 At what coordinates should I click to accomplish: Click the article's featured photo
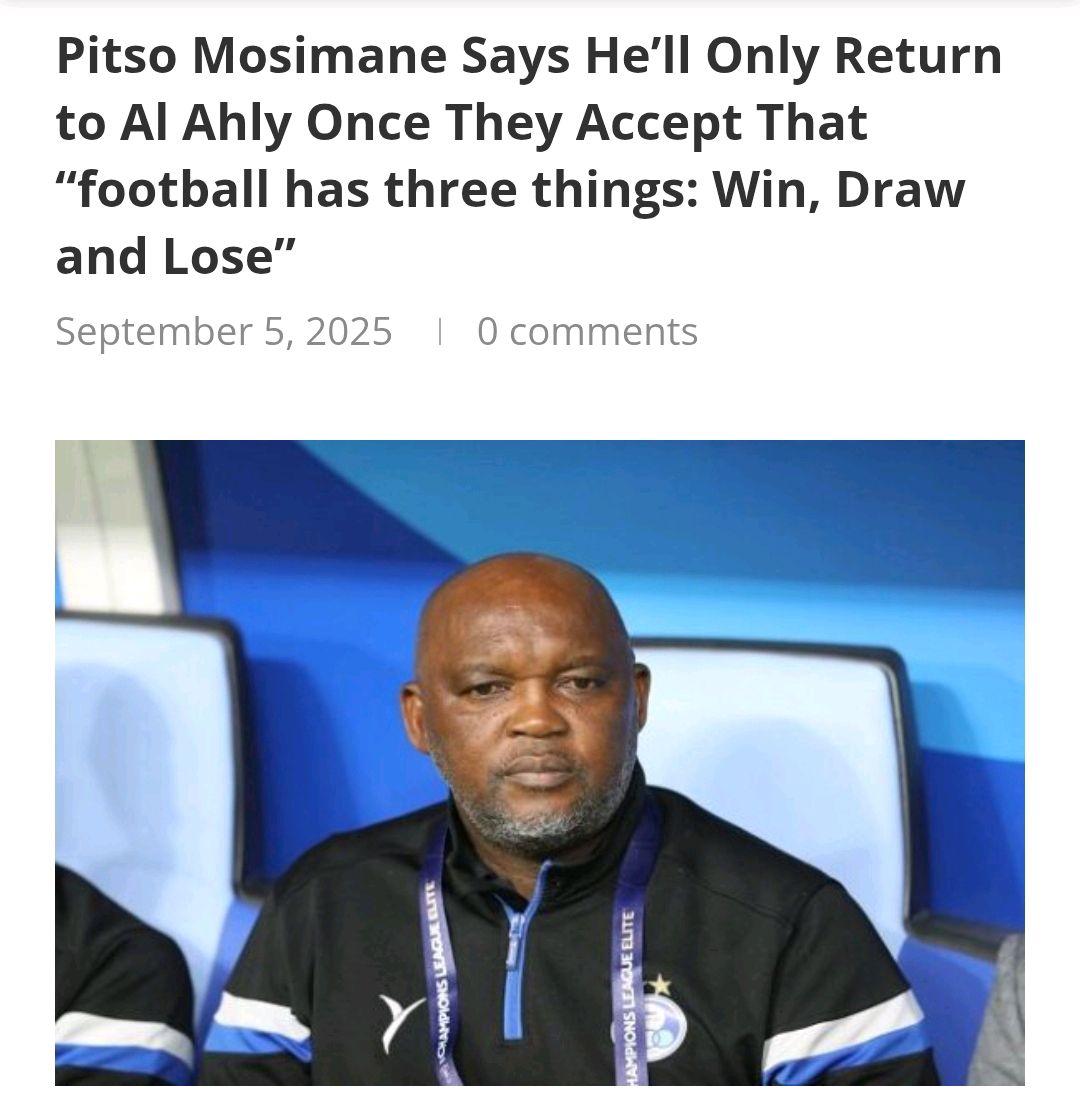pyautogui.click(x=540, y=762)
